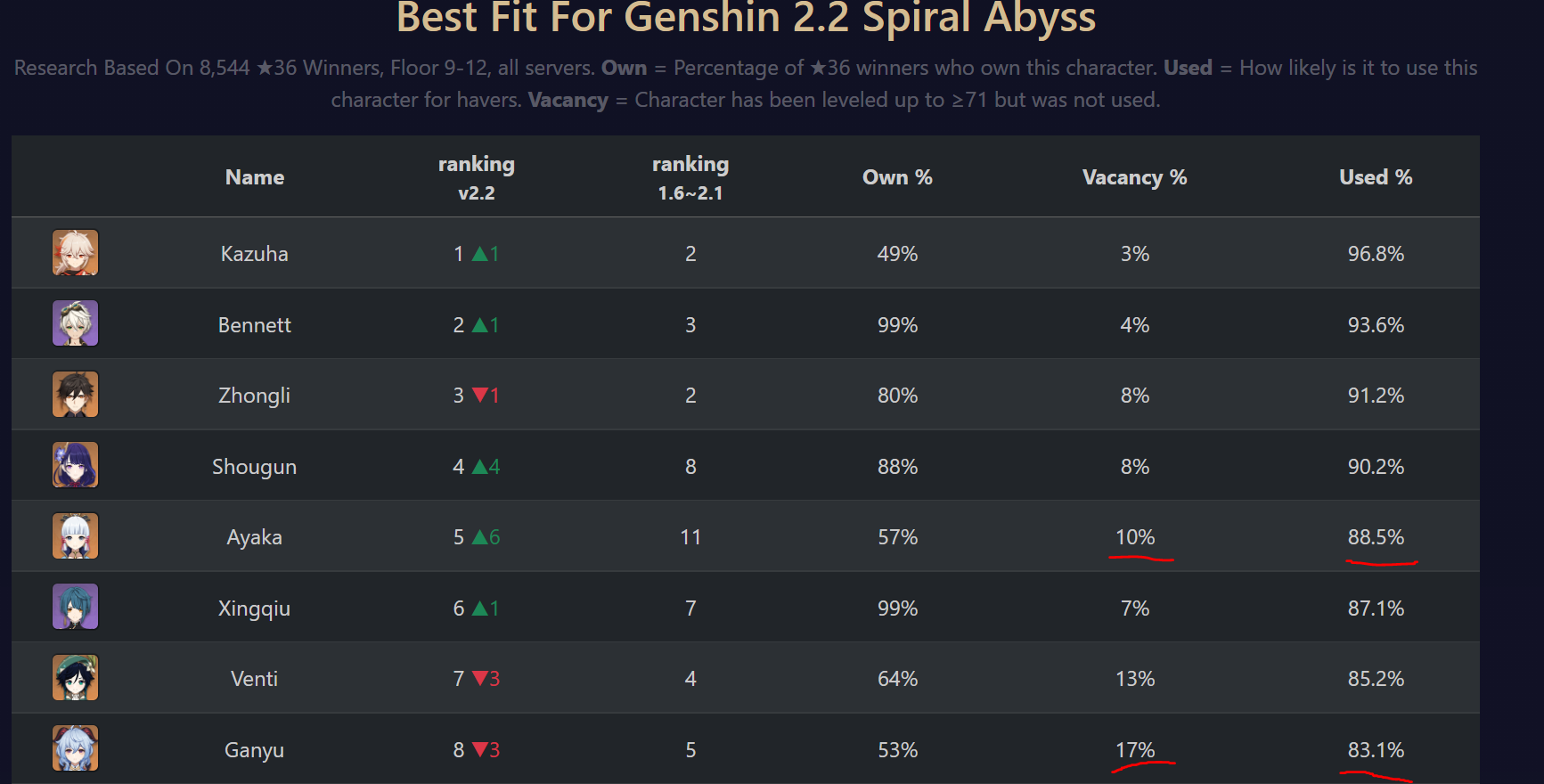Click the red down arrow in Venti's ranking
The image size is (1544, 784).
[481, 679]
